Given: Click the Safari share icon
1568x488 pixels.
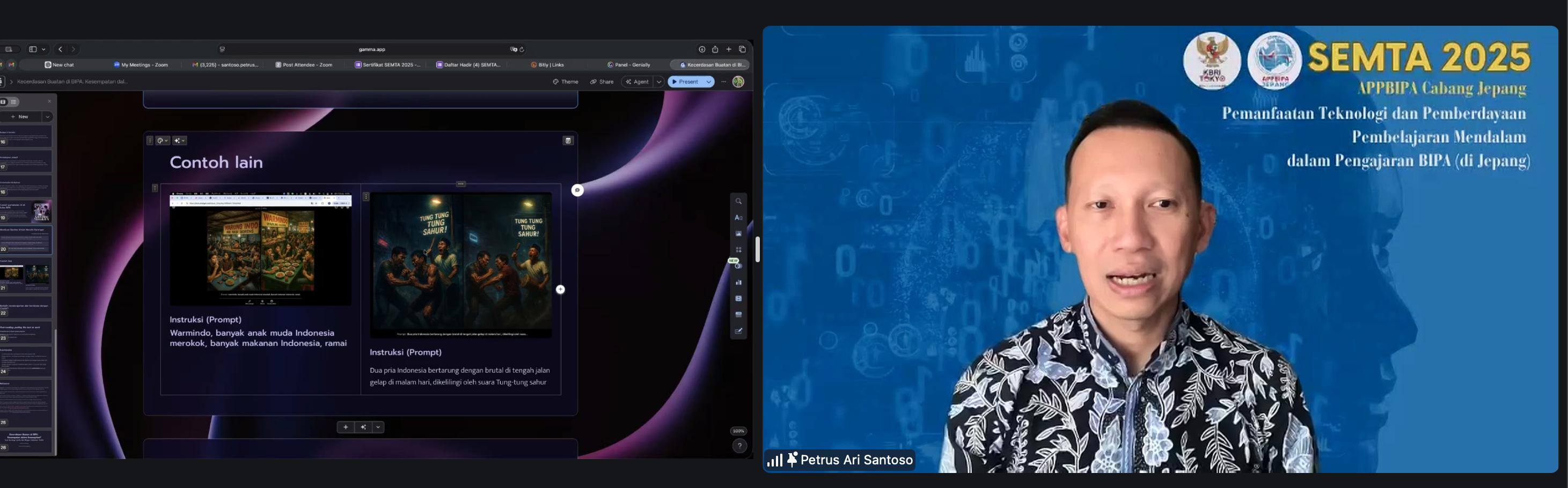Looking at the screenshot, I should point(715,49).
